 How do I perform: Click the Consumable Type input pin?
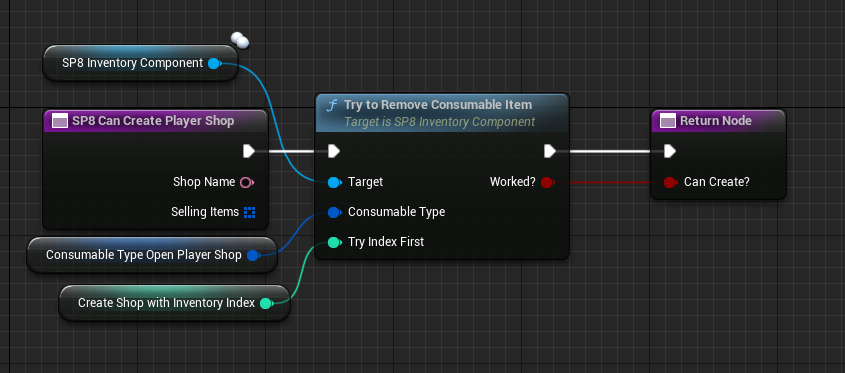pyautogui.click(x=334, y=212)
